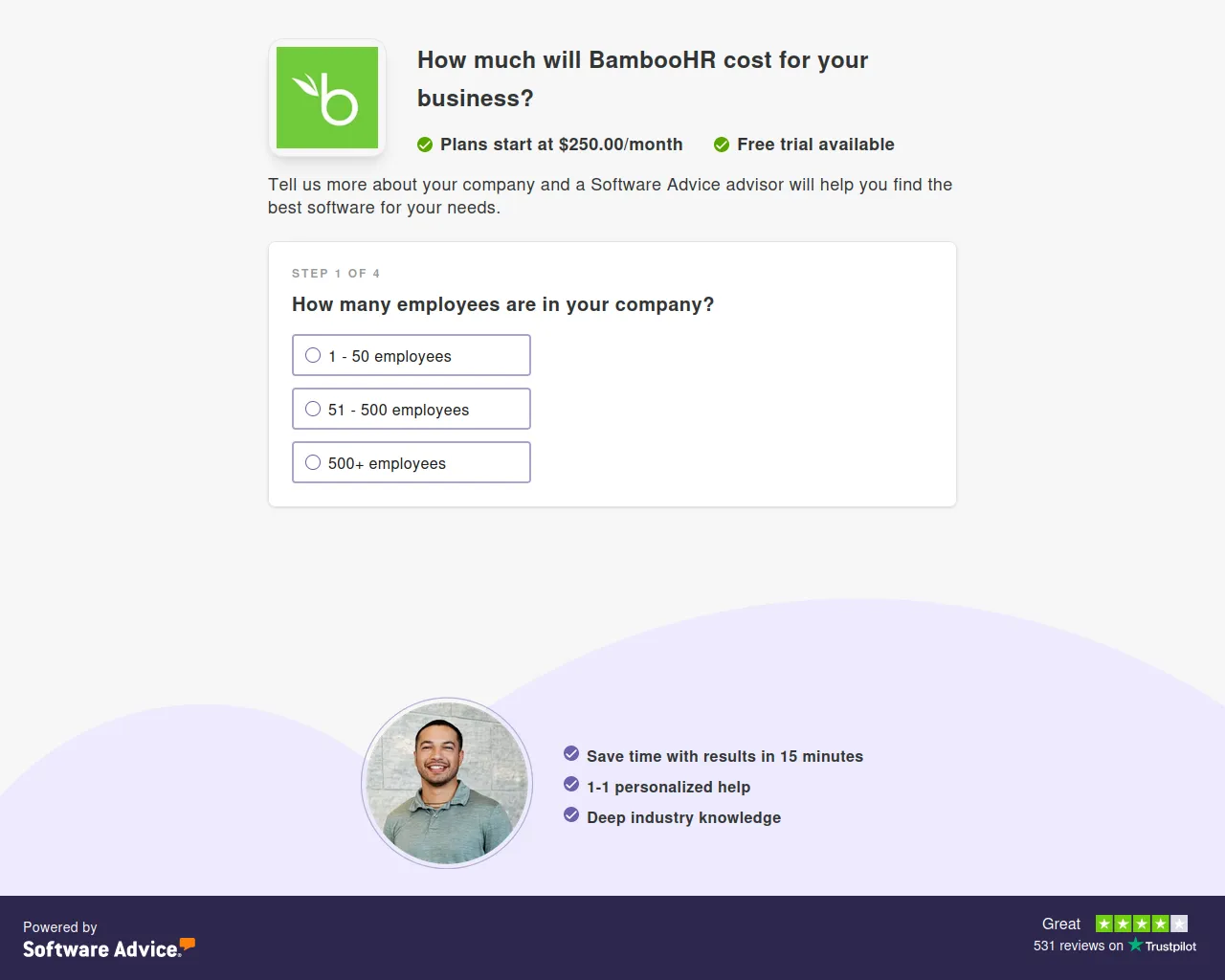
Task: Click the advisor portrait photo
Action: 447,783
